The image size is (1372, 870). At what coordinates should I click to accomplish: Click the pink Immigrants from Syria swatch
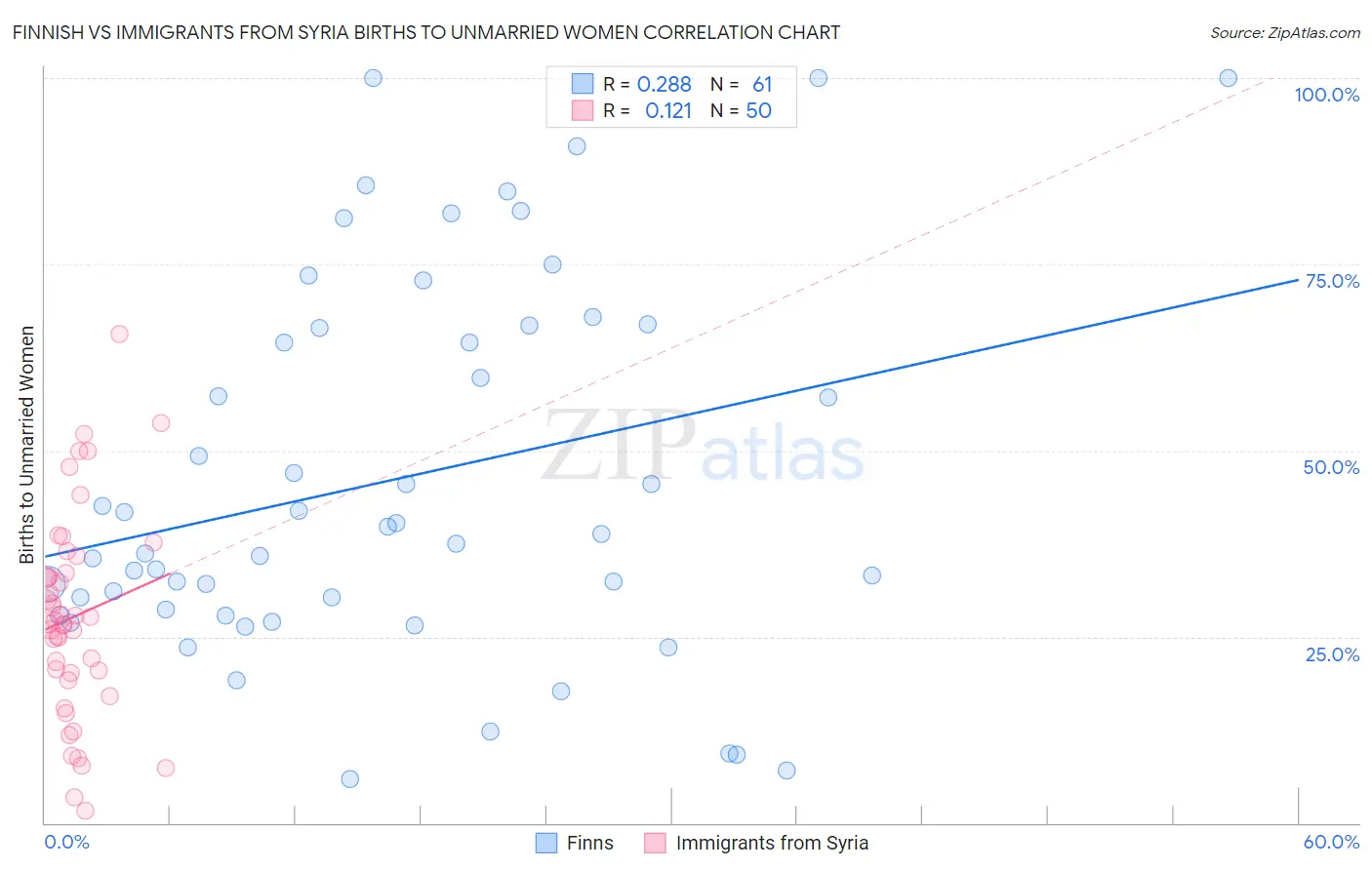click(655, 843)
